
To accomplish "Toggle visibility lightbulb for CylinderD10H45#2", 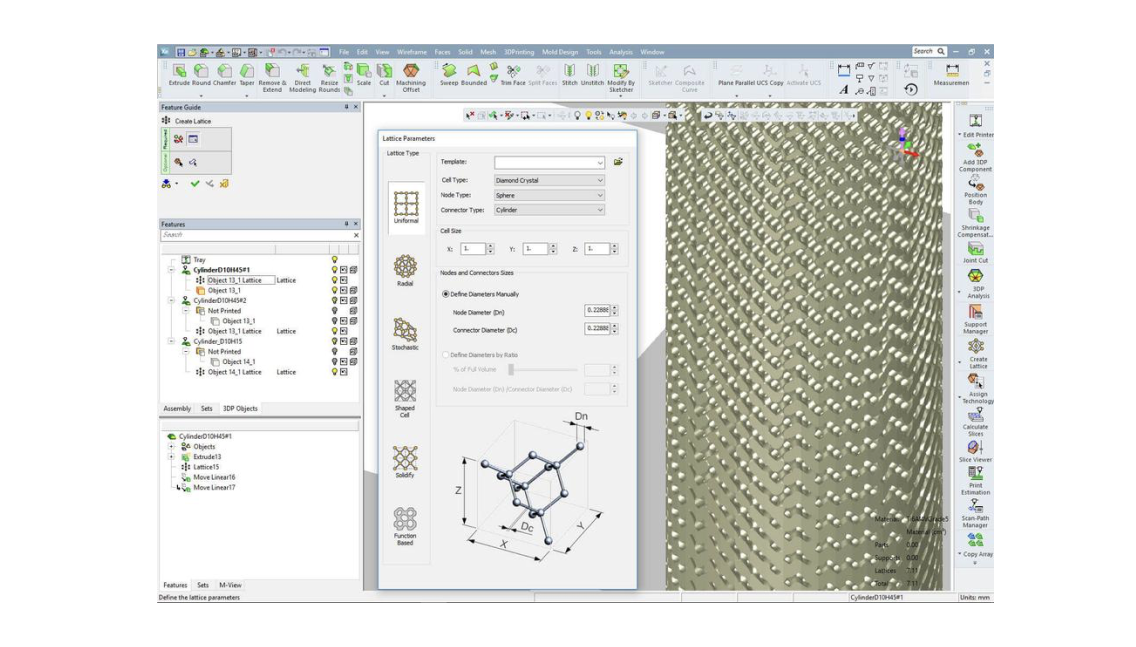I will click(x=335, y=300).
